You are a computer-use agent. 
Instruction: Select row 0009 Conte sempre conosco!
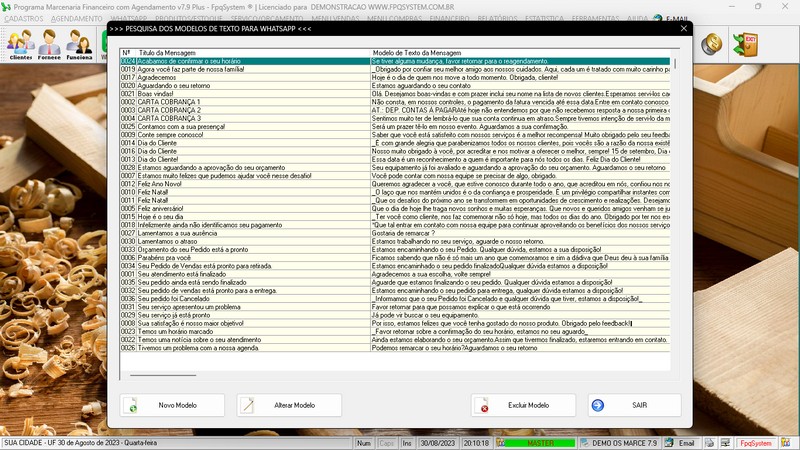coord(395,135)
